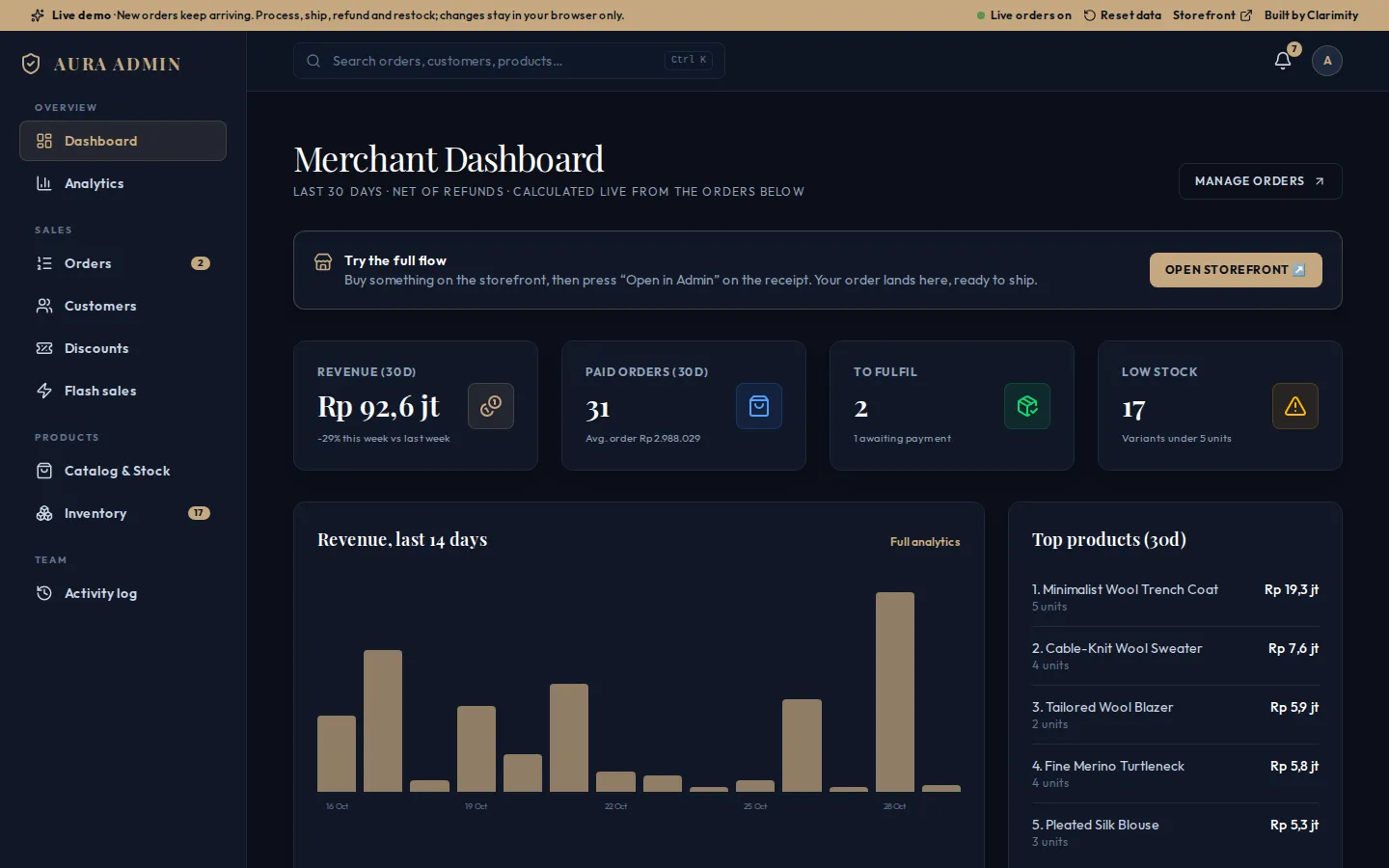Click the Aura Admin shield logo icon
This screenshot has width=1389, height=868.
[x=31, y=64]
